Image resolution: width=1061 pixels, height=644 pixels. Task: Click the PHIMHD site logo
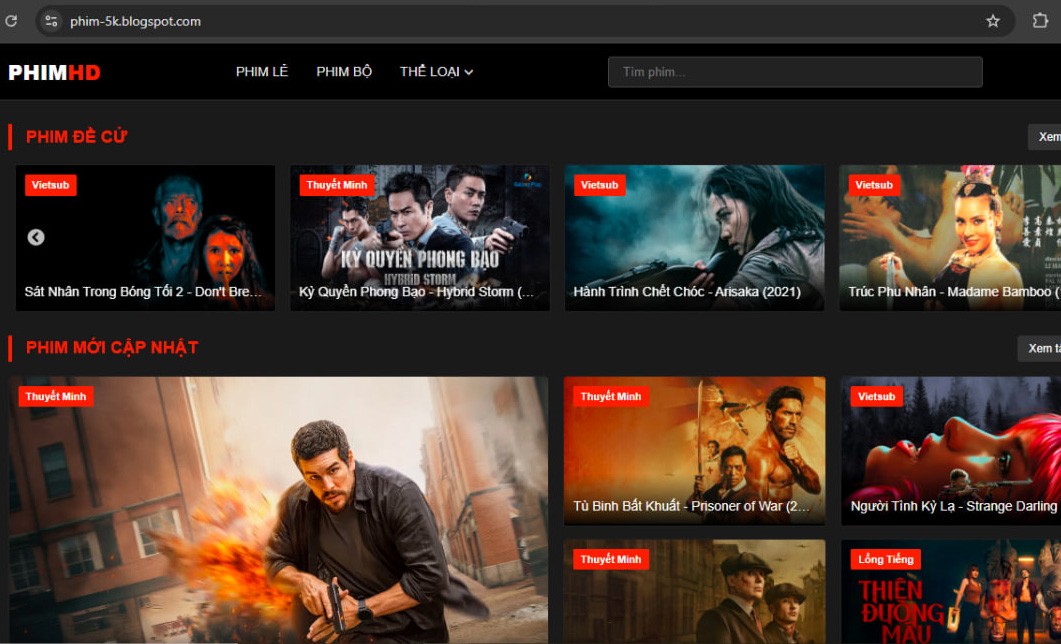click(x=54, y=72)
